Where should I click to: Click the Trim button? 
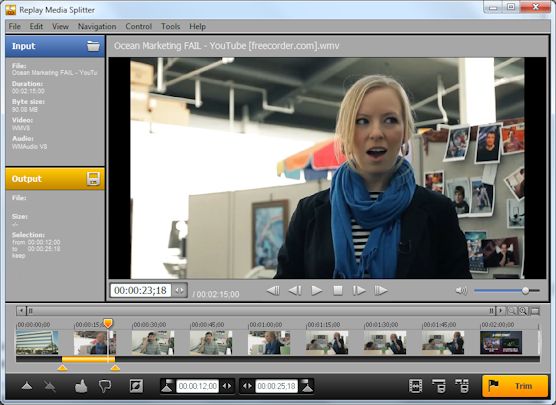(515, 386)
